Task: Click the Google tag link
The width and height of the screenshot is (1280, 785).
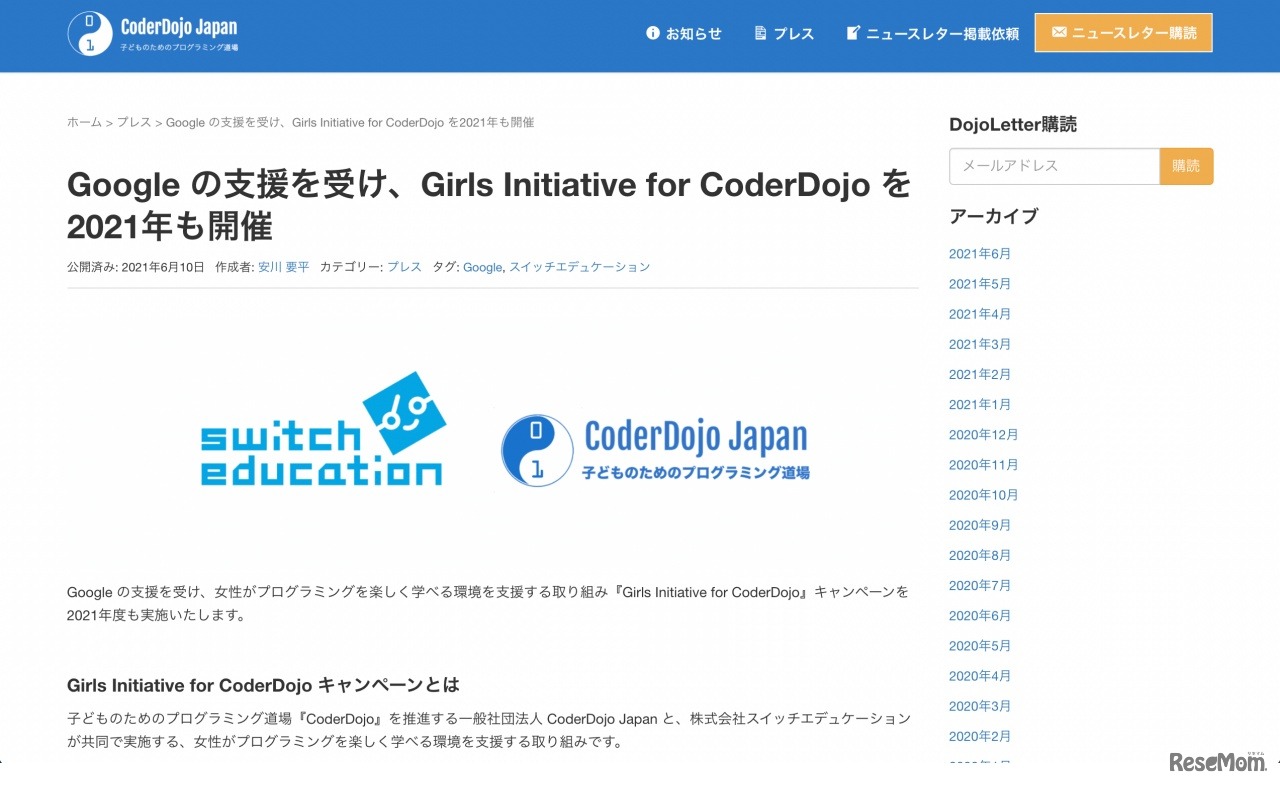Action: tap(482, 267)
